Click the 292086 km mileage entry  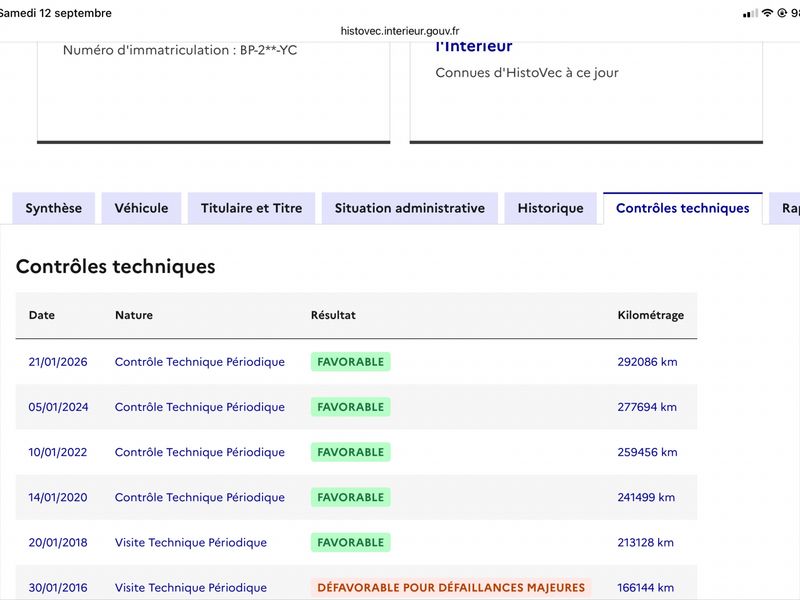click(647, 362)
